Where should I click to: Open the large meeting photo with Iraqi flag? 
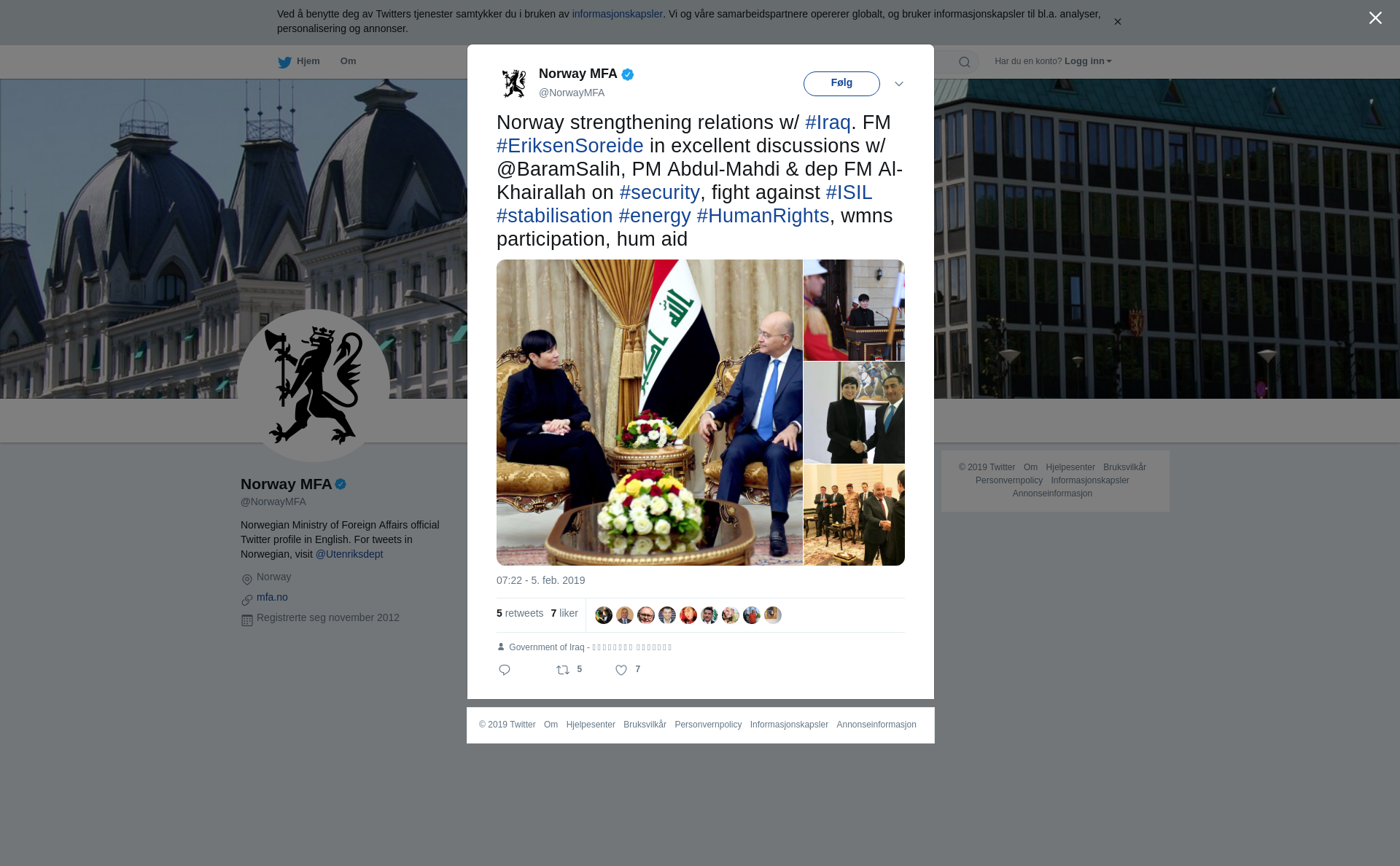pos(649,413)
